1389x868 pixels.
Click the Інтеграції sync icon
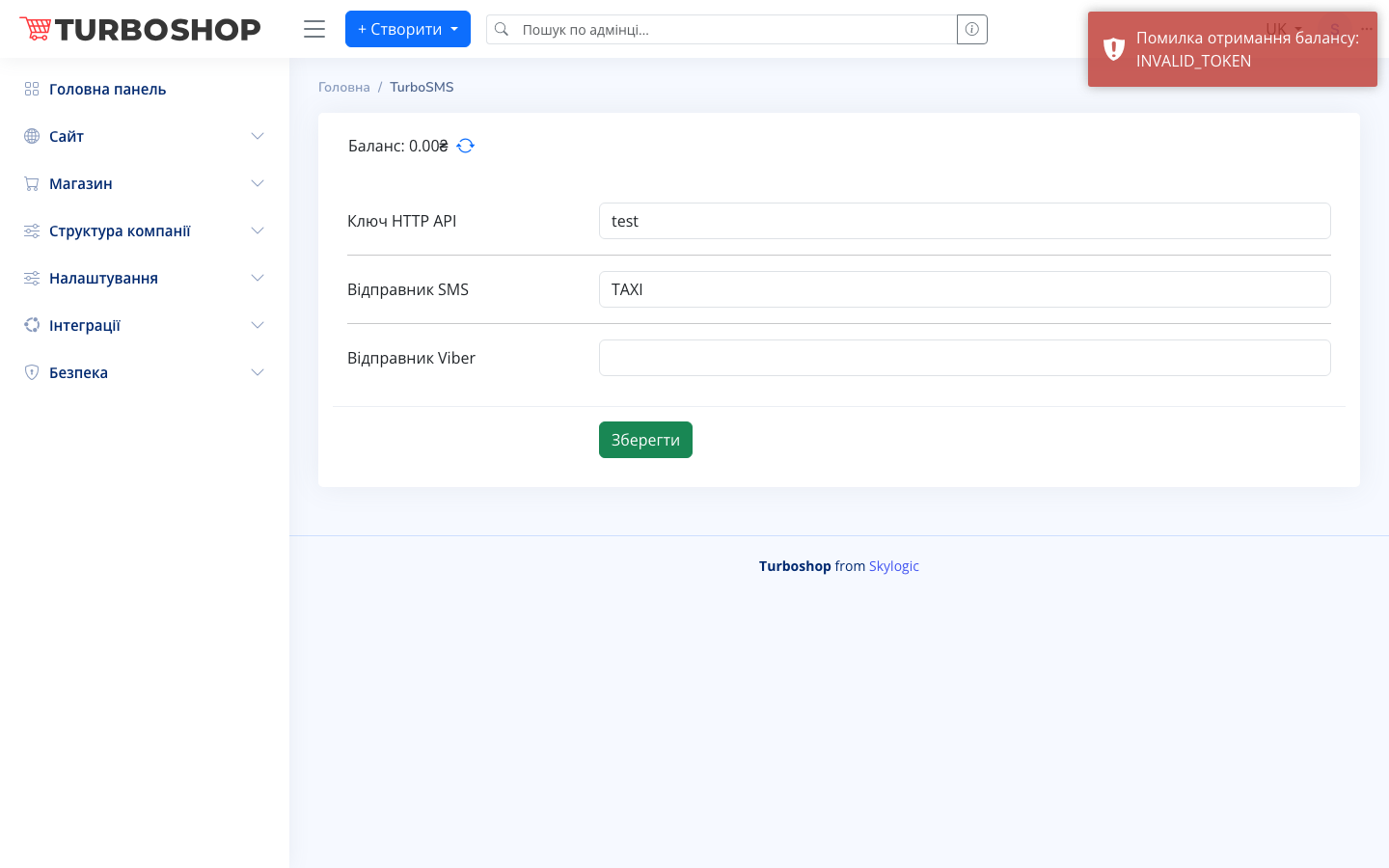click(32, 325)
